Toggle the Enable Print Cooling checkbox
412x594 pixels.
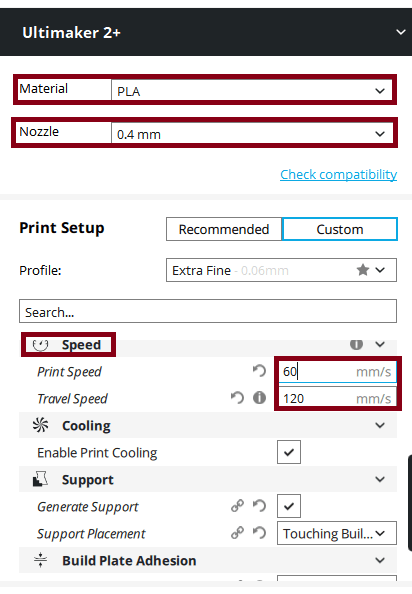tap(289, 452)
